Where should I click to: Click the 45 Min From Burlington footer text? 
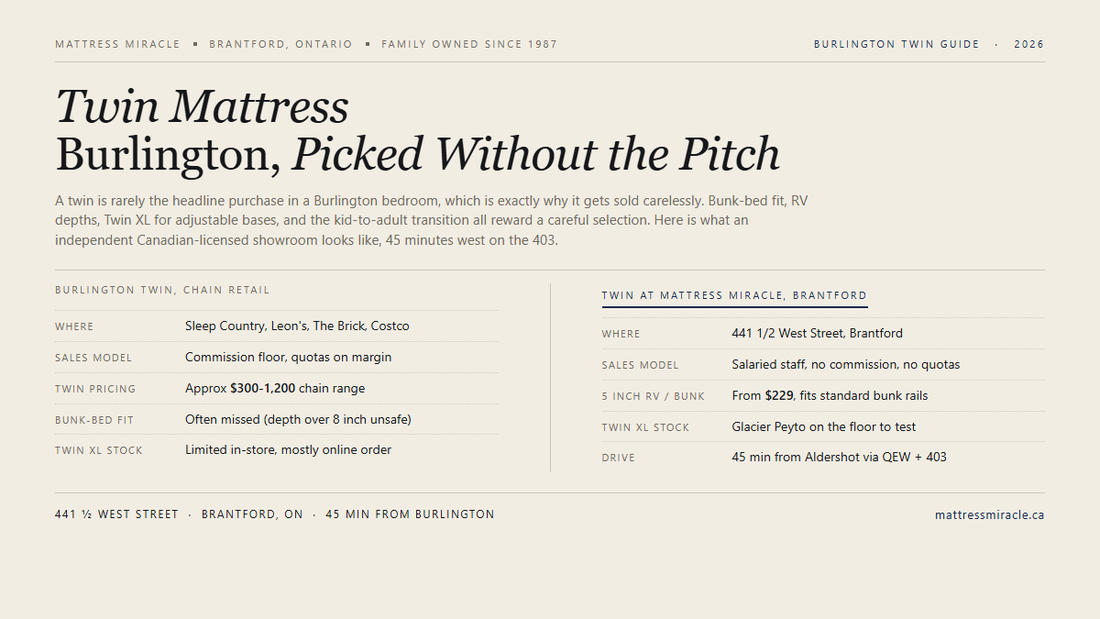pyautogui.click(x=410, y=514)
